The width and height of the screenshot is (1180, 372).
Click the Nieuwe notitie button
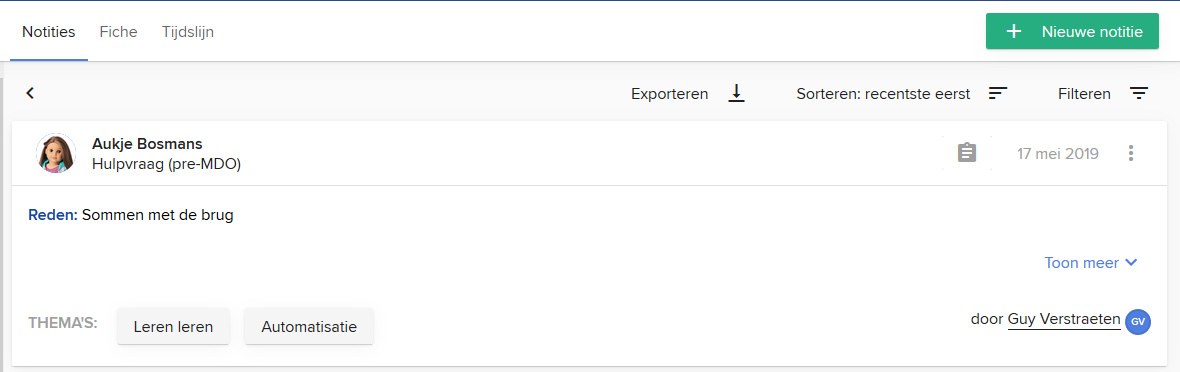tap(1072, 32)
